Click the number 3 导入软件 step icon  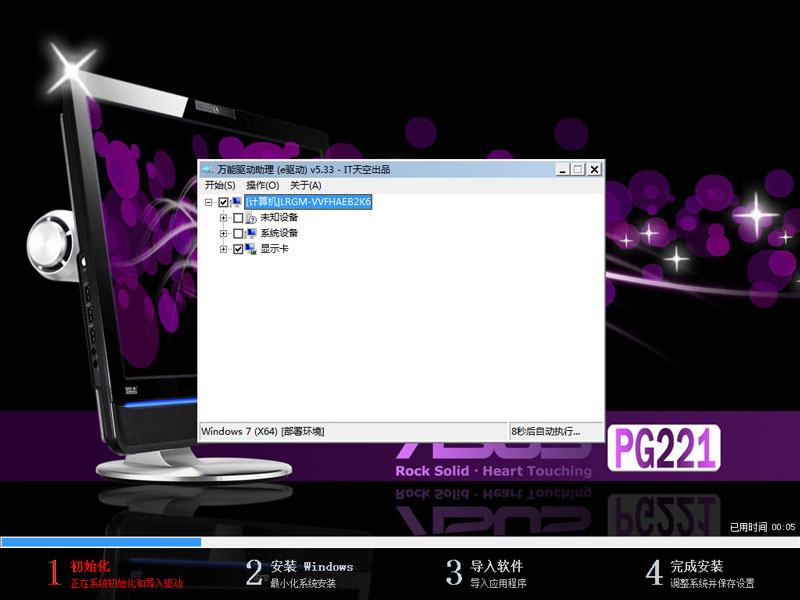(455, 570)
